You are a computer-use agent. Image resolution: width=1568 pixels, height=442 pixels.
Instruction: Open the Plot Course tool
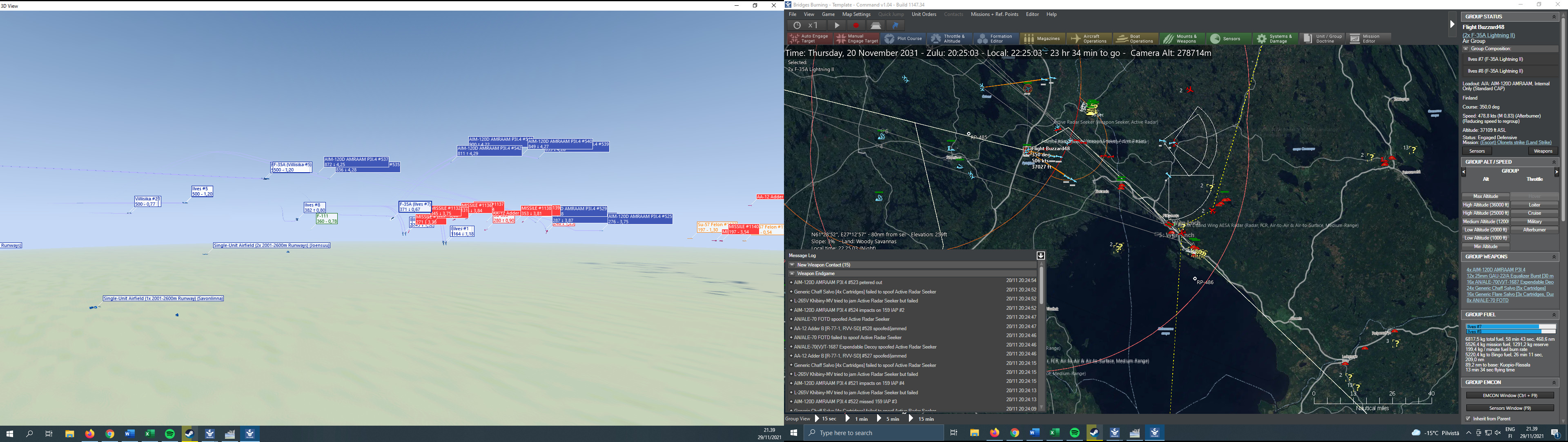click(x=903, y=39)
